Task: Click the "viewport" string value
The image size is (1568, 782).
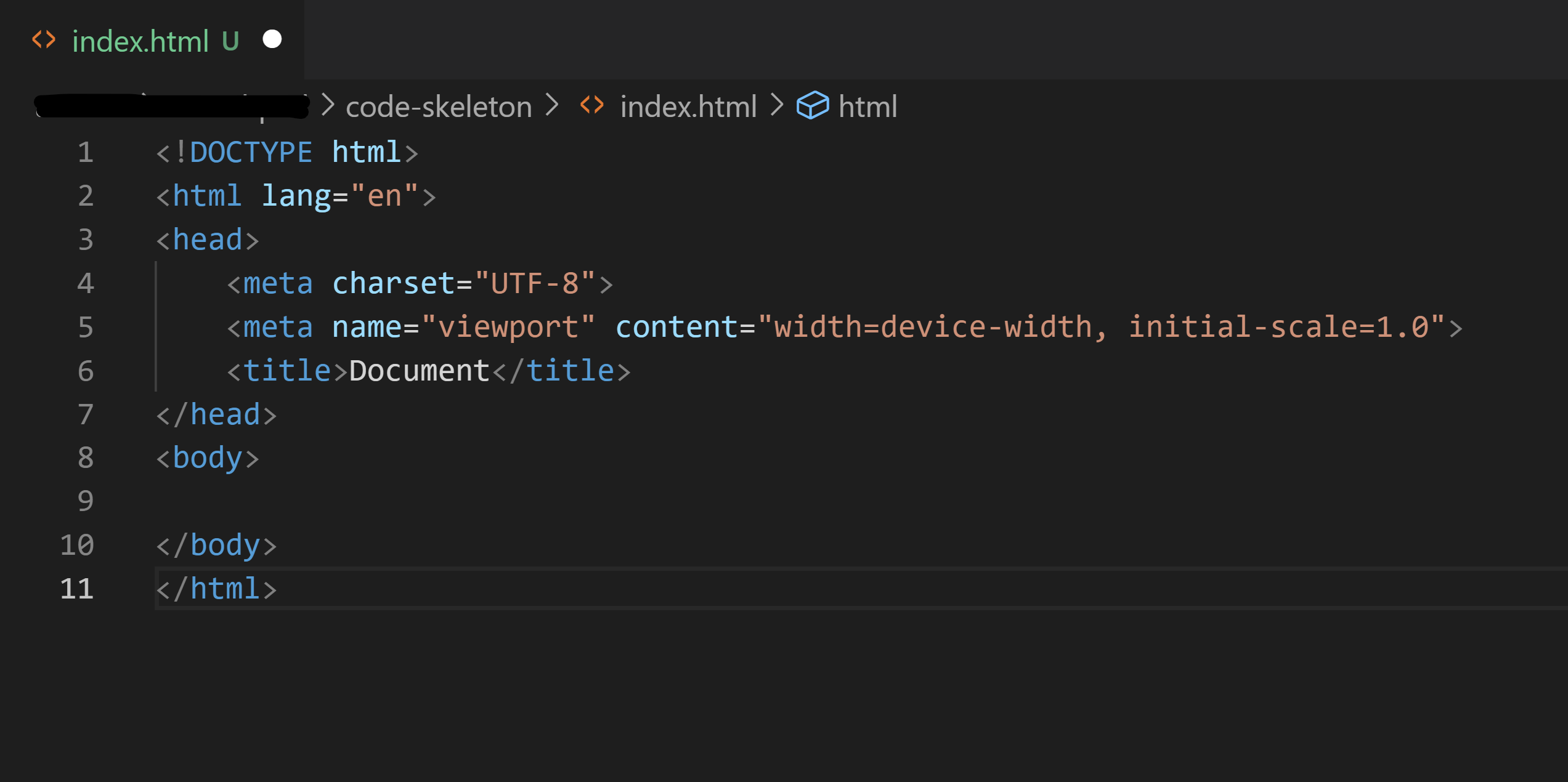Action: click(x=508, y=328)
